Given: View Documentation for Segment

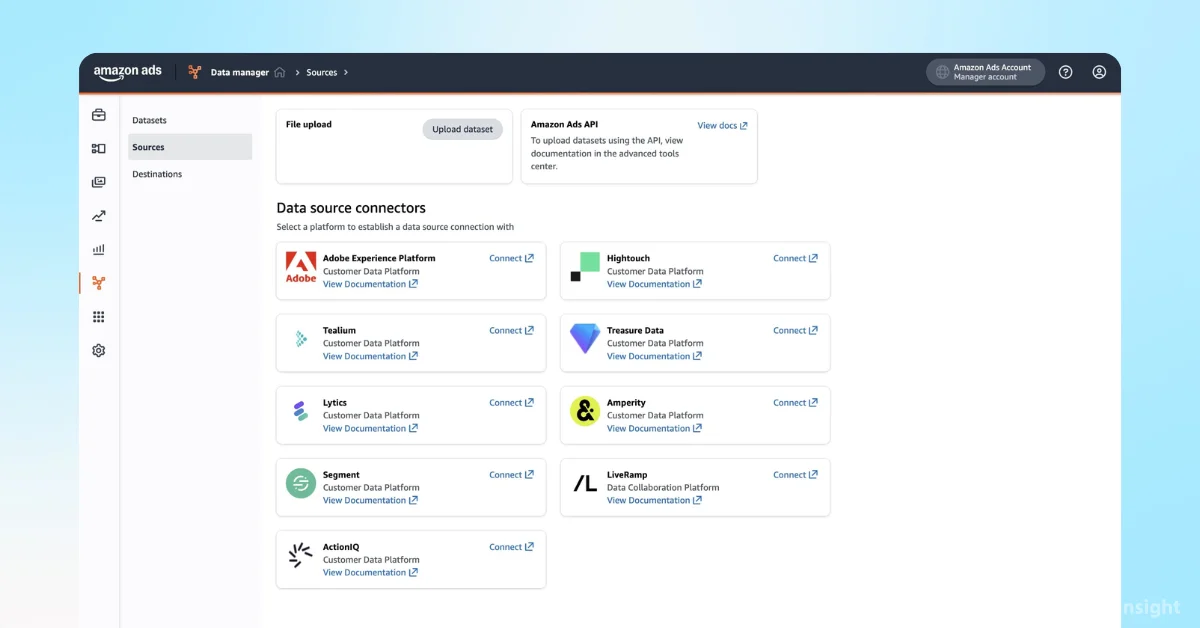Looking at the screenshot, I should point(370,500).
